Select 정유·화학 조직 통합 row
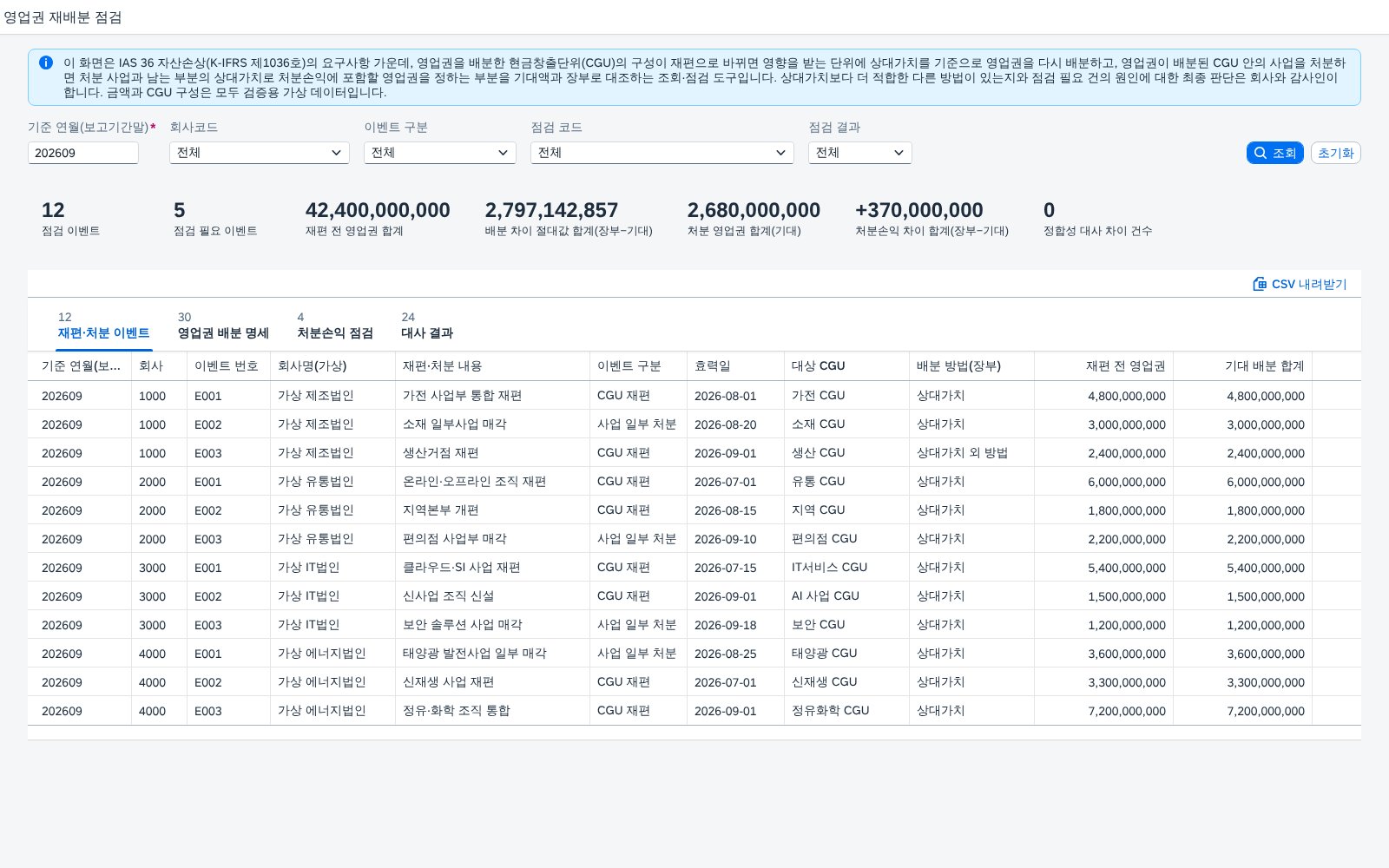Image resolution: width=1389 pixels, height=868 pixels. [x=694, y=710]
